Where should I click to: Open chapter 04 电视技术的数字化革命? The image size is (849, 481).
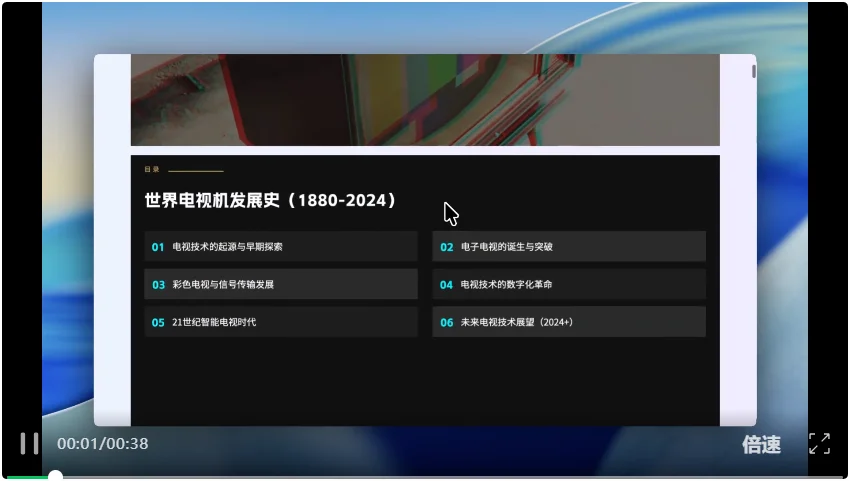point(569,284)
